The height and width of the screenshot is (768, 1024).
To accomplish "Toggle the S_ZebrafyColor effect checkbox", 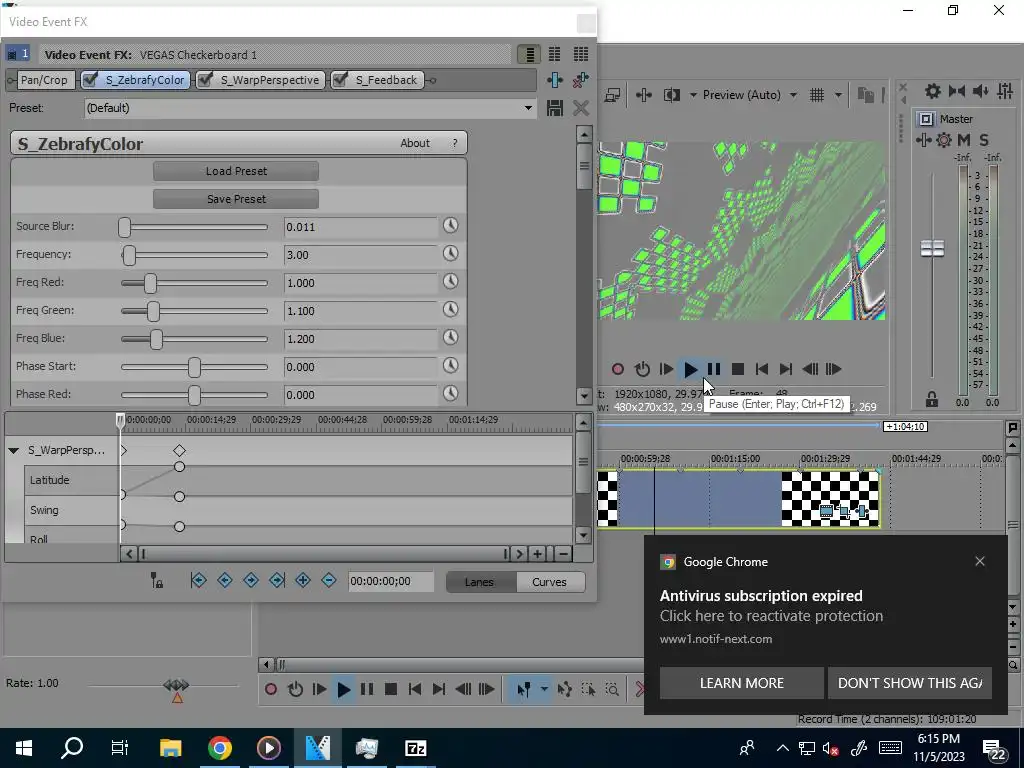I will 91,80.
